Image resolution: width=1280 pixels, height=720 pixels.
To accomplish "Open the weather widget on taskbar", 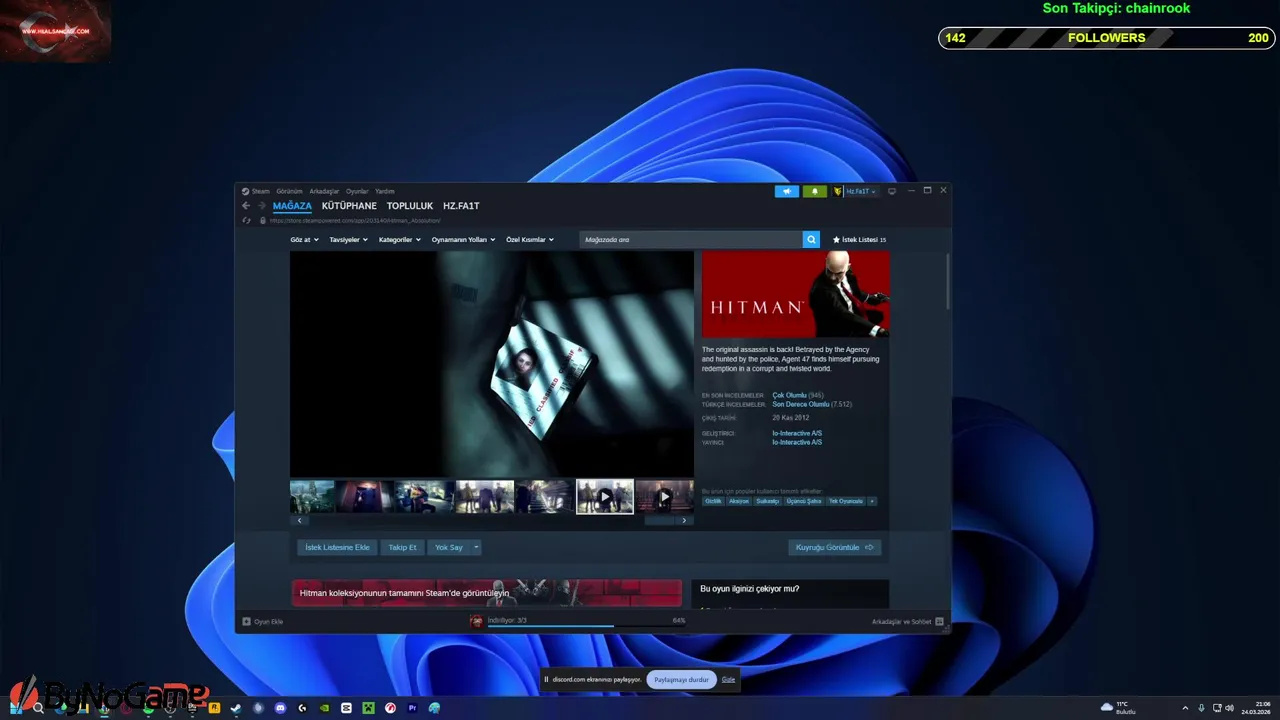I will click(x=1118, y=708).
